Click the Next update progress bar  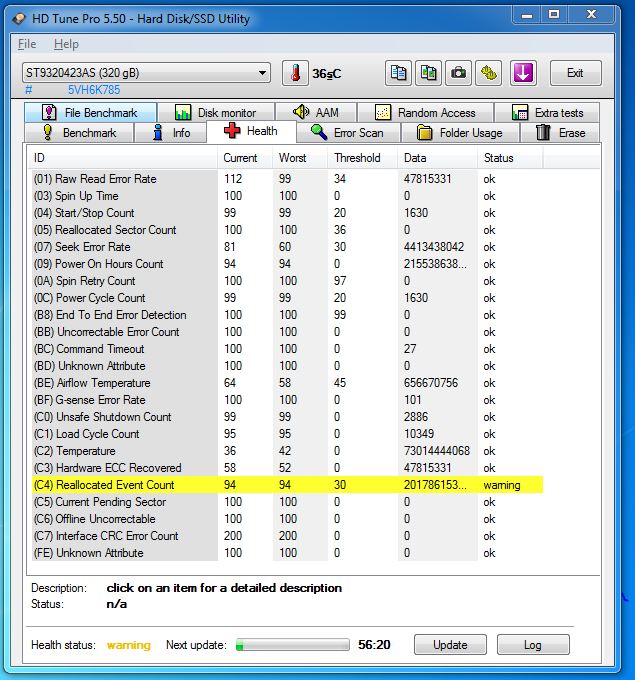point(292,644)
